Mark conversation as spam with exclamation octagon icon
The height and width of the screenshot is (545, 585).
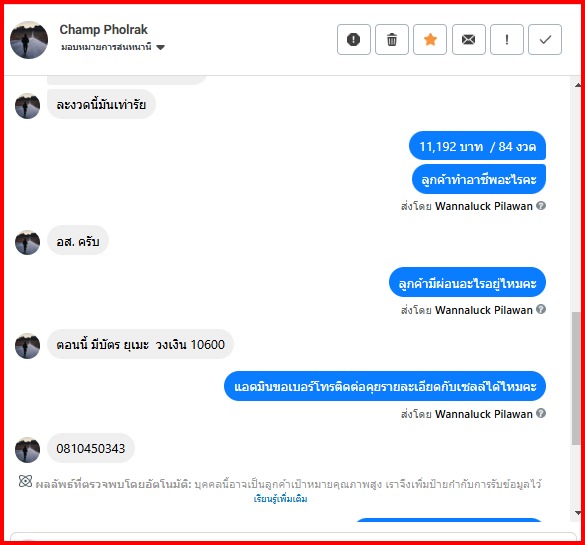[353, 40]
